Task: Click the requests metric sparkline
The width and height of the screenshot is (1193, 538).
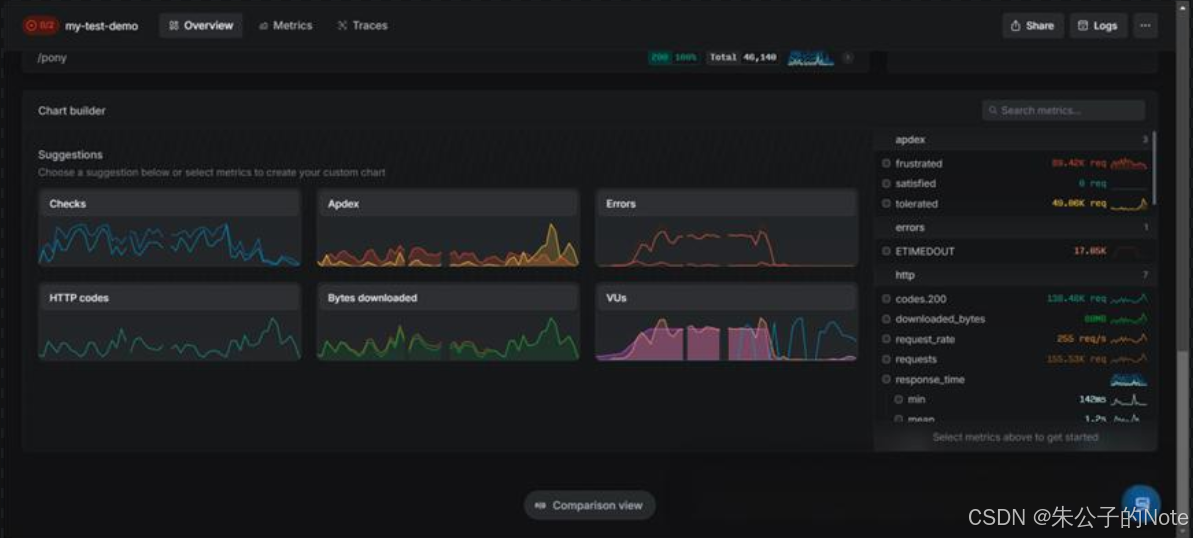Action: [x=1128, y=359]
